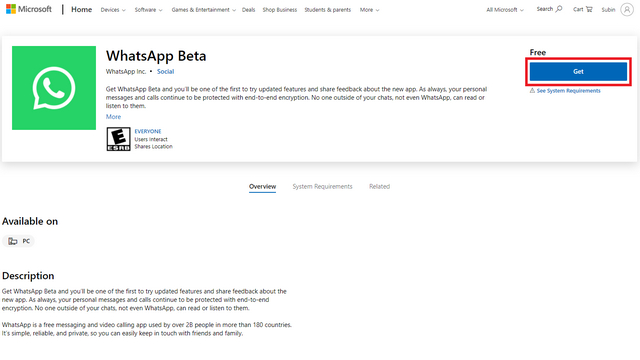
Task: Switch to the System Requirements tab
Action: point(322,187)
